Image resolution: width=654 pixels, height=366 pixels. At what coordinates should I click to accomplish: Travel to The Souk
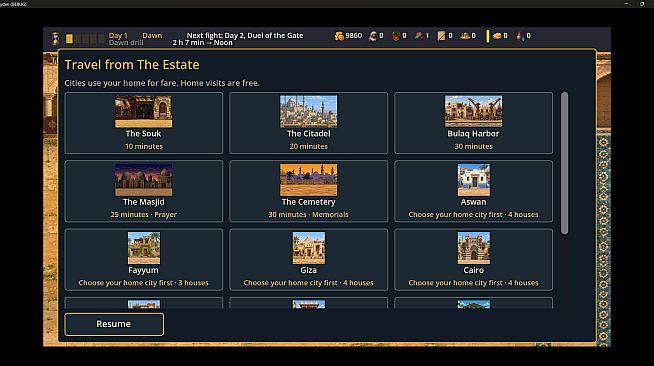[x=143, y=123]
